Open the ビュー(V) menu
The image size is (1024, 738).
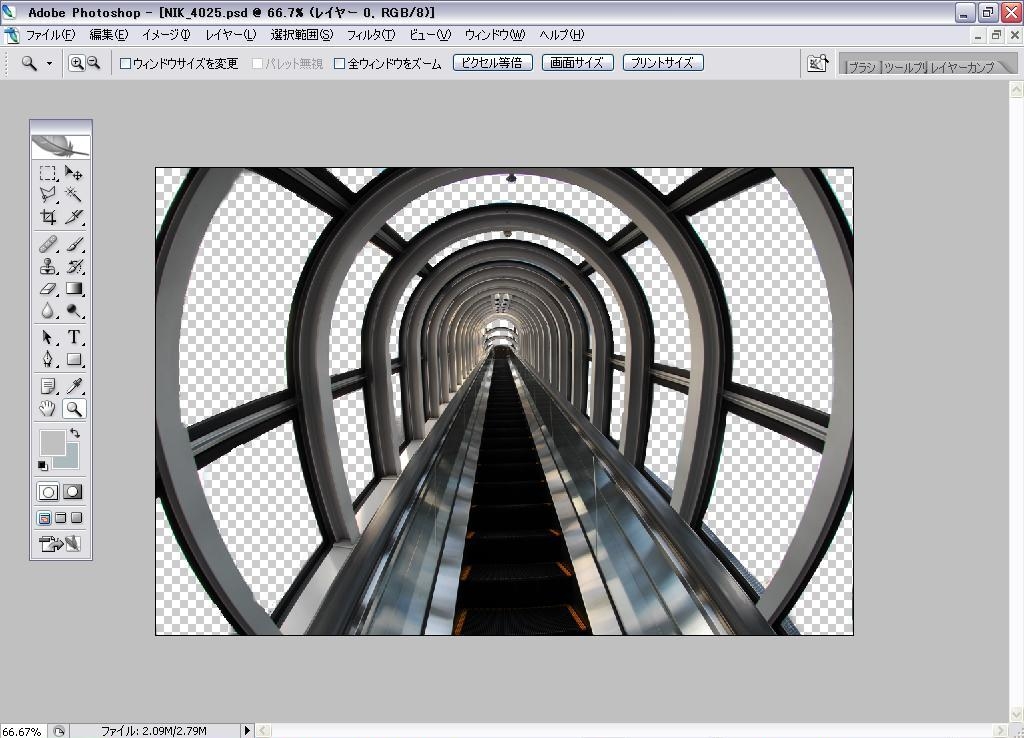click(430, 35)
